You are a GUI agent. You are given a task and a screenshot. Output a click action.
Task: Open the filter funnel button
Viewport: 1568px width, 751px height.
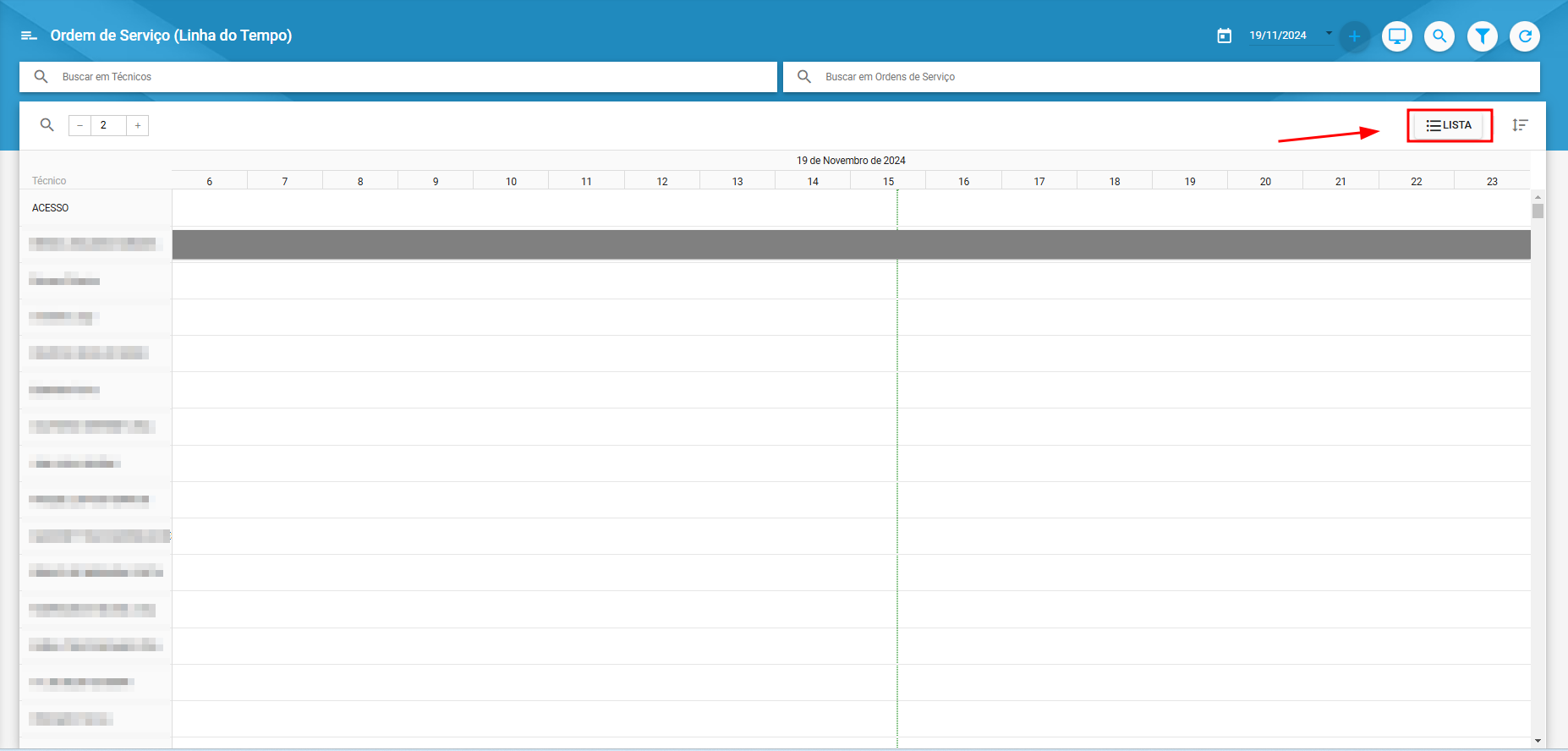(x=1482, y=36)
